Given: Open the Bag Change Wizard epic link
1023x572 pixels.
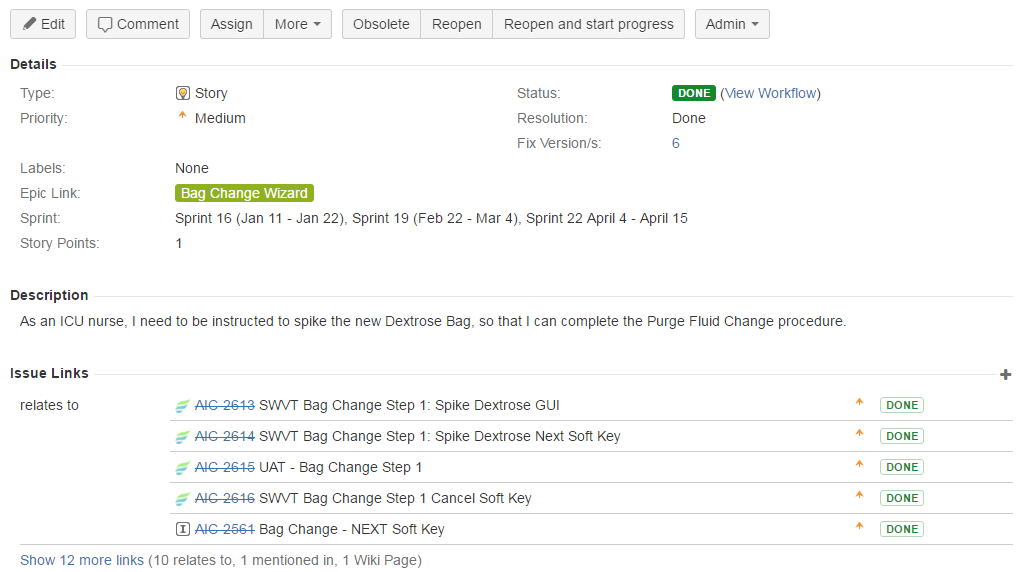Looking at the screenshot, I should tap(244, 193).
